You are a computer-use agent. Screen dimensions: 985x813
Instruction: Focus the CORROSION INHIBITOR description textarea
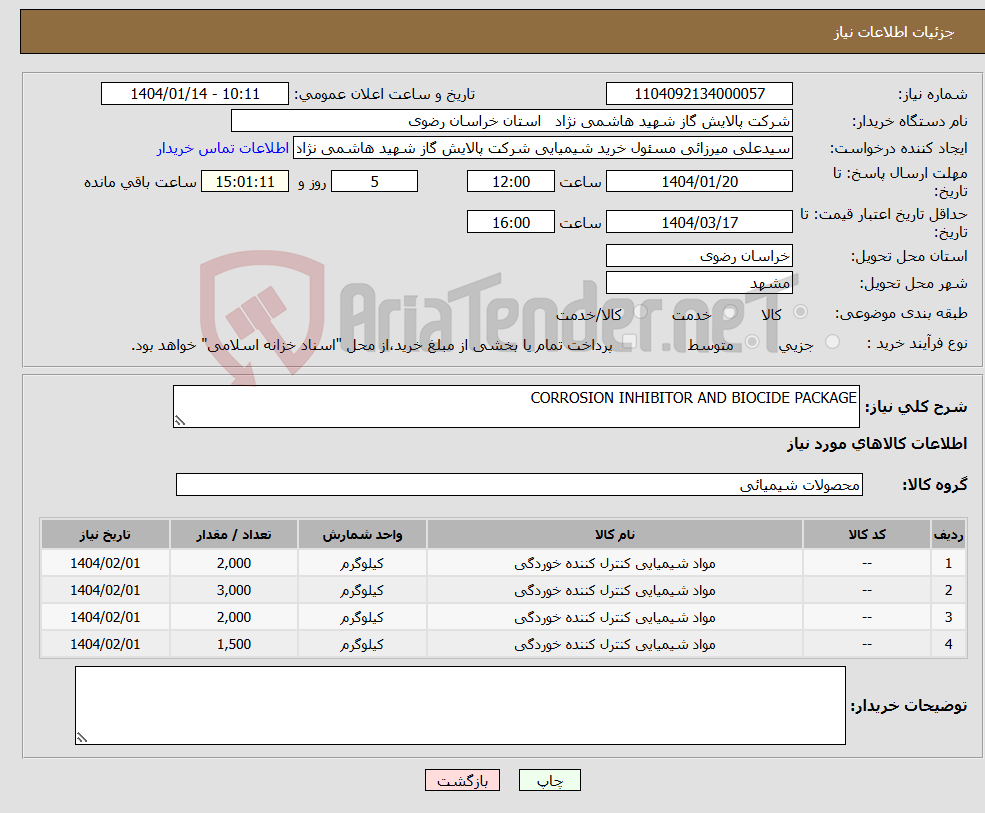point(516,406)
